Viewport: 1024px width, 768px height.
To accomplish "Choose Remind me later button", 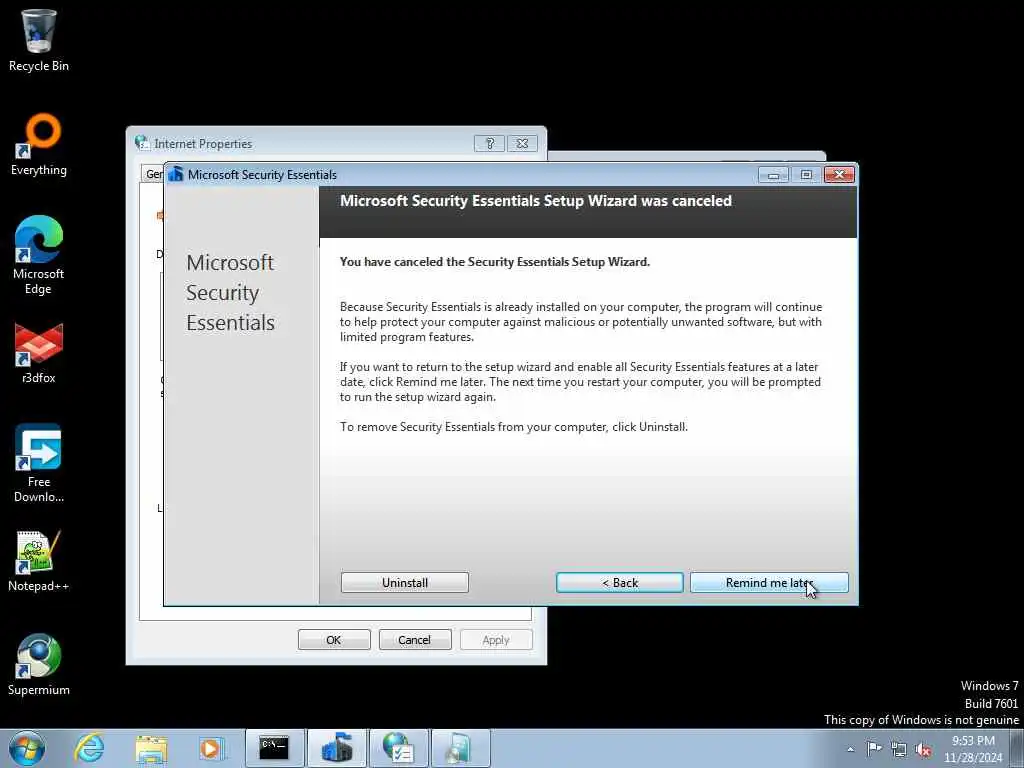I will click(x=769, y=583).
